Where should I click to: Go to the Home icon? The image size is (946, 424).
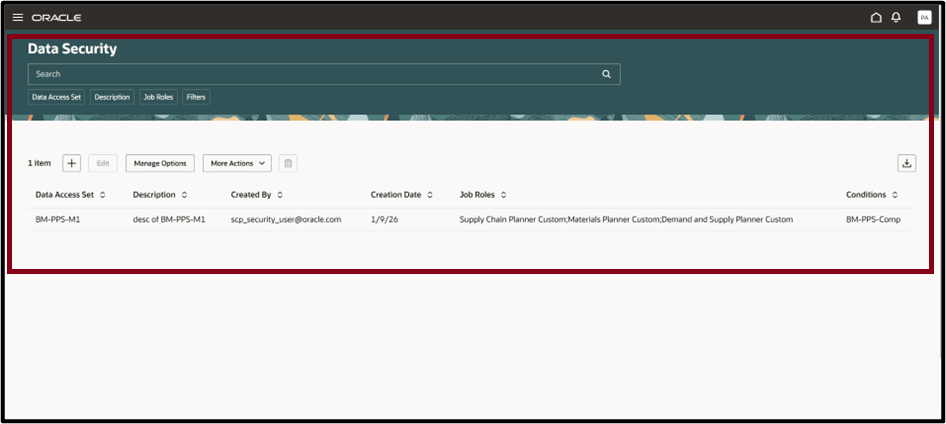point(875,17)
